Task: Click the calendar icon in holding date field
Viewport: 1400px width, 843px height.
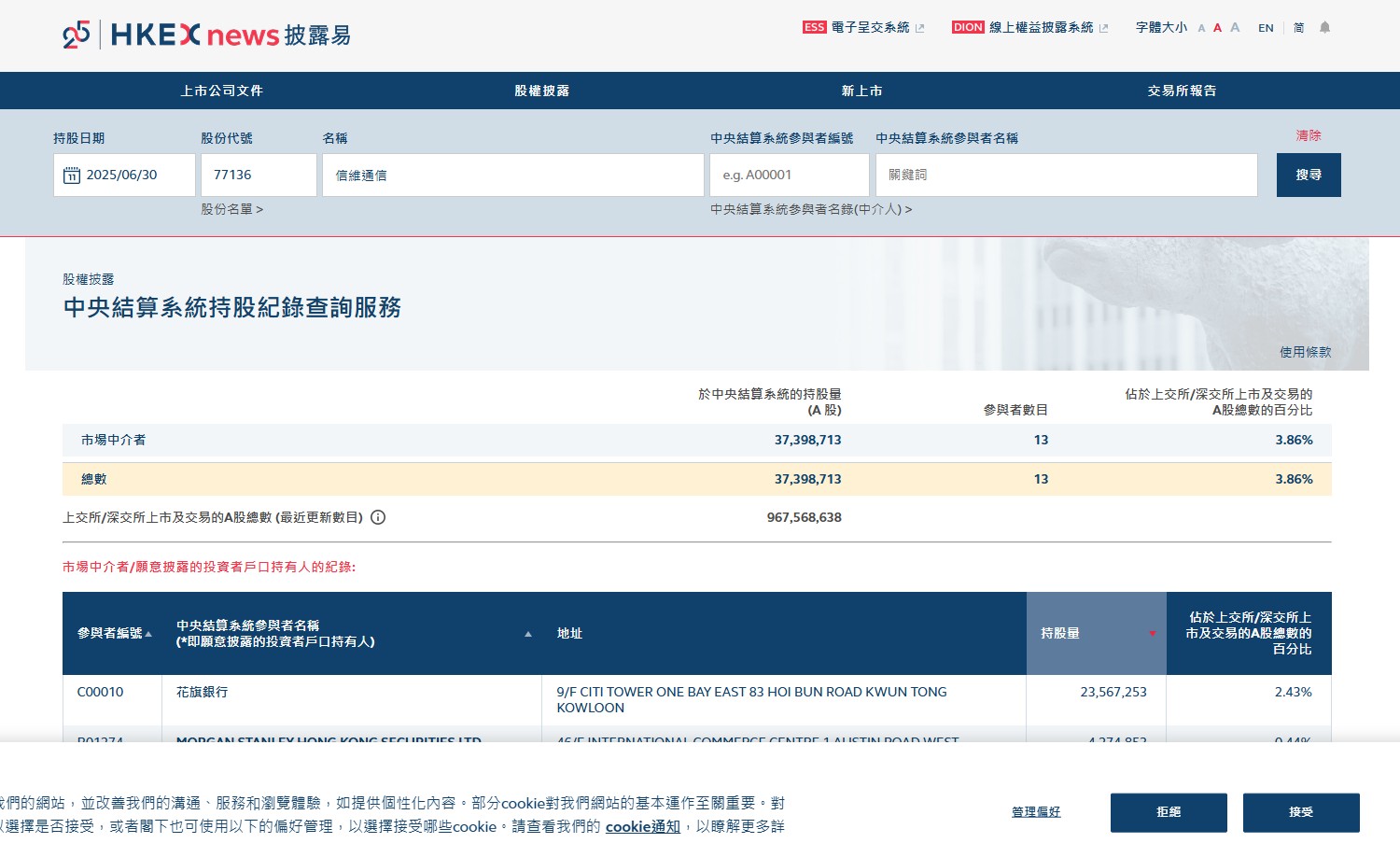Action: coord(72,176)
